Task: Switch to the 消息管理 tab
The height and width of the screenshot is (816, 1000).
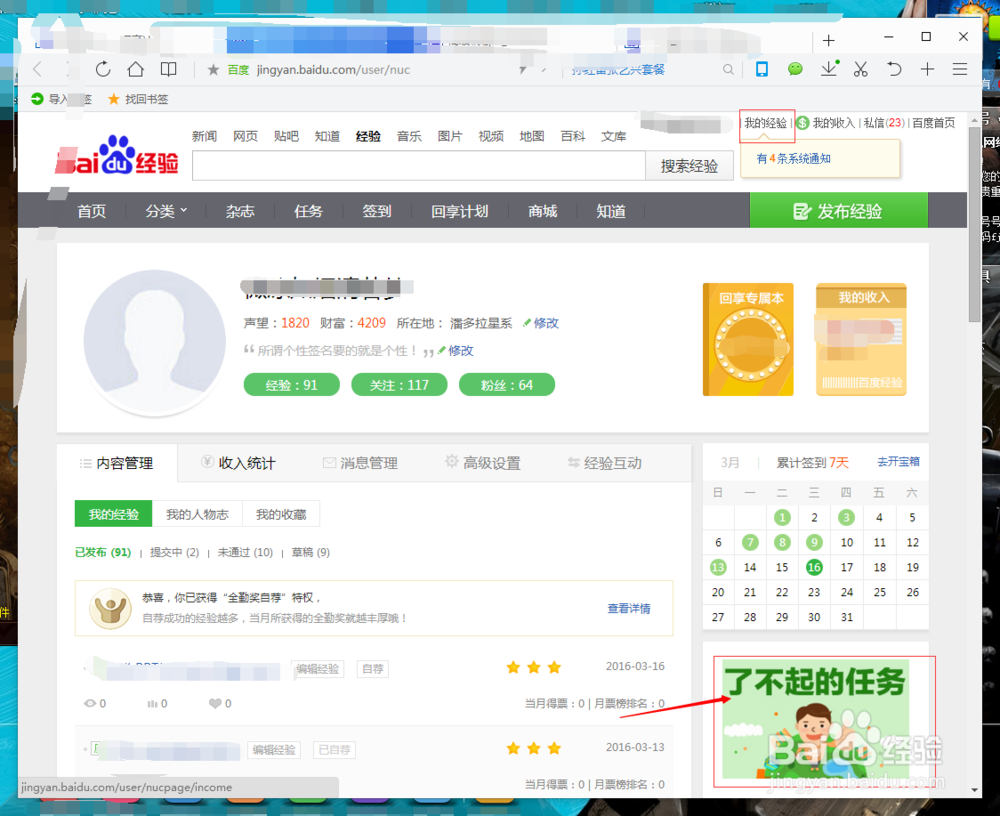Action: [x=360, y=463]
